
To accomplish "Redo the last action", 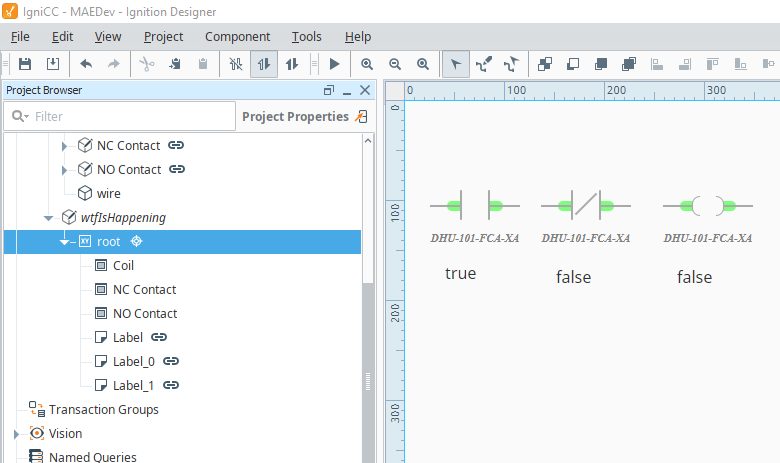I will tap(114, 64).
